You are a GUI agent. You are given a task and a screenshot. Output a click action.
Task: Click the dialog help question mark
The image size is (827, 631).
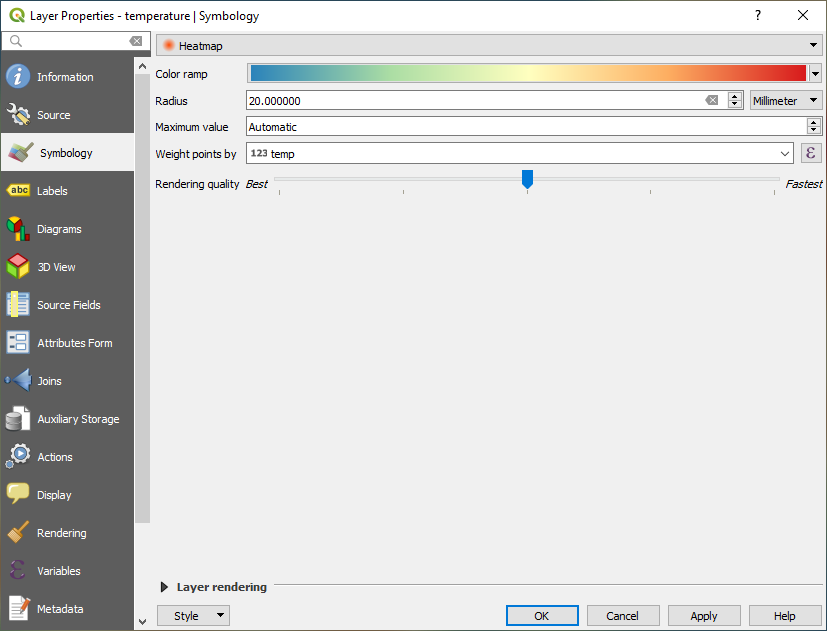point(757,15)
